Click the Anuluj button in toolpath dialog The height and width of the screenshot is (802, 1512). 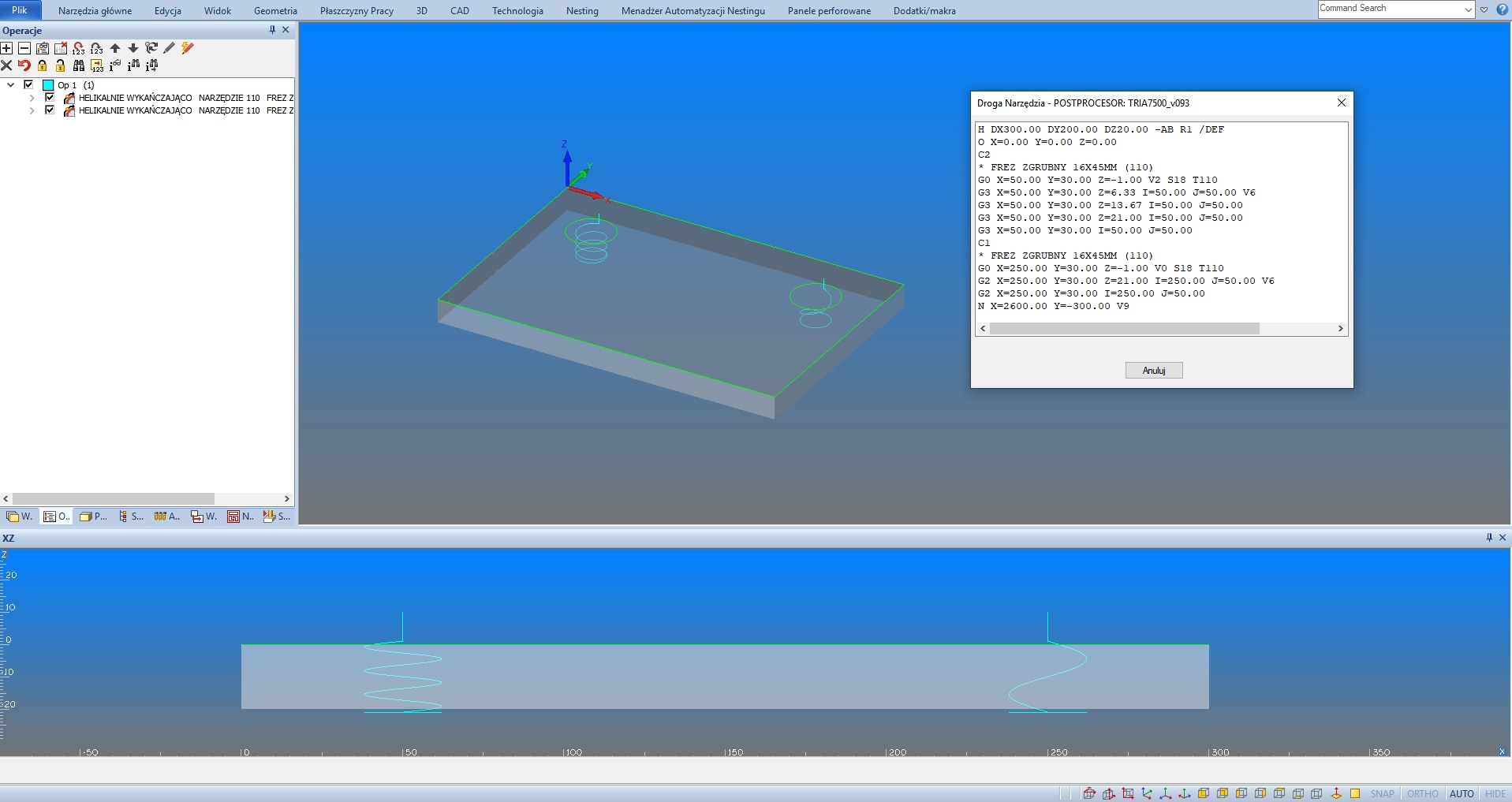[1154, 371]
